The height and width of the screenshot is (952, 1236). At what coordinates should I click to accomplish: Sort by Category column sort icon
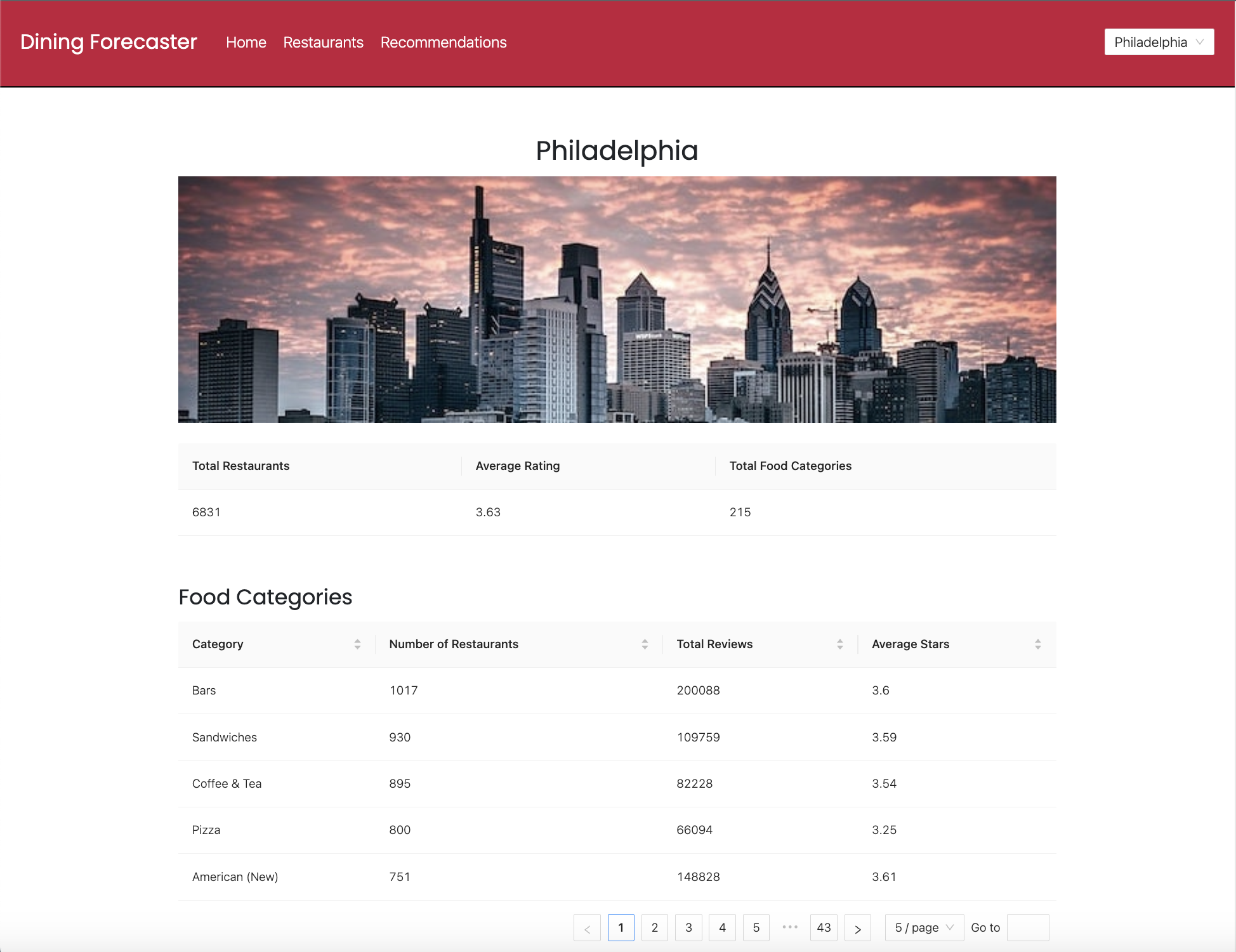point(357,644)
